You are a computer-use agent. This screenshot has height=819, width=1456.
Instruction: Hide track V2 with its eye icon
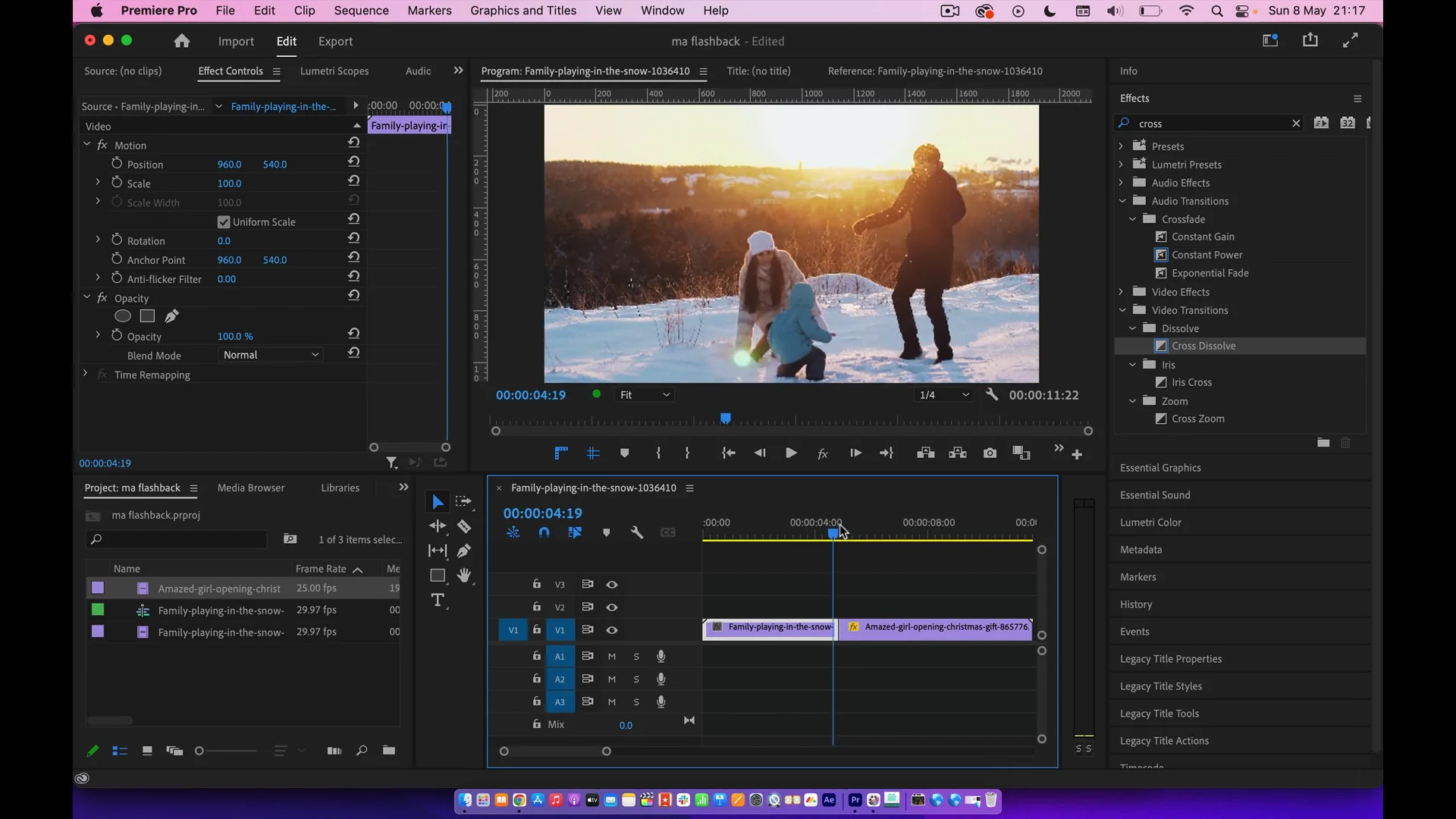tap(612, 607)
